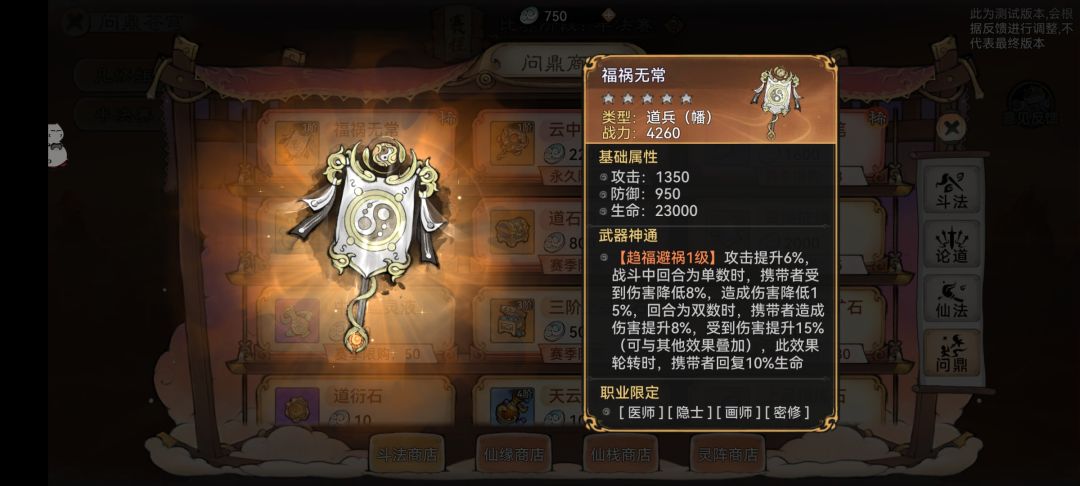The width and height of the screenshot is (1080, 486).
Task: Tap the five-star rating row
Action: (647, 98)
